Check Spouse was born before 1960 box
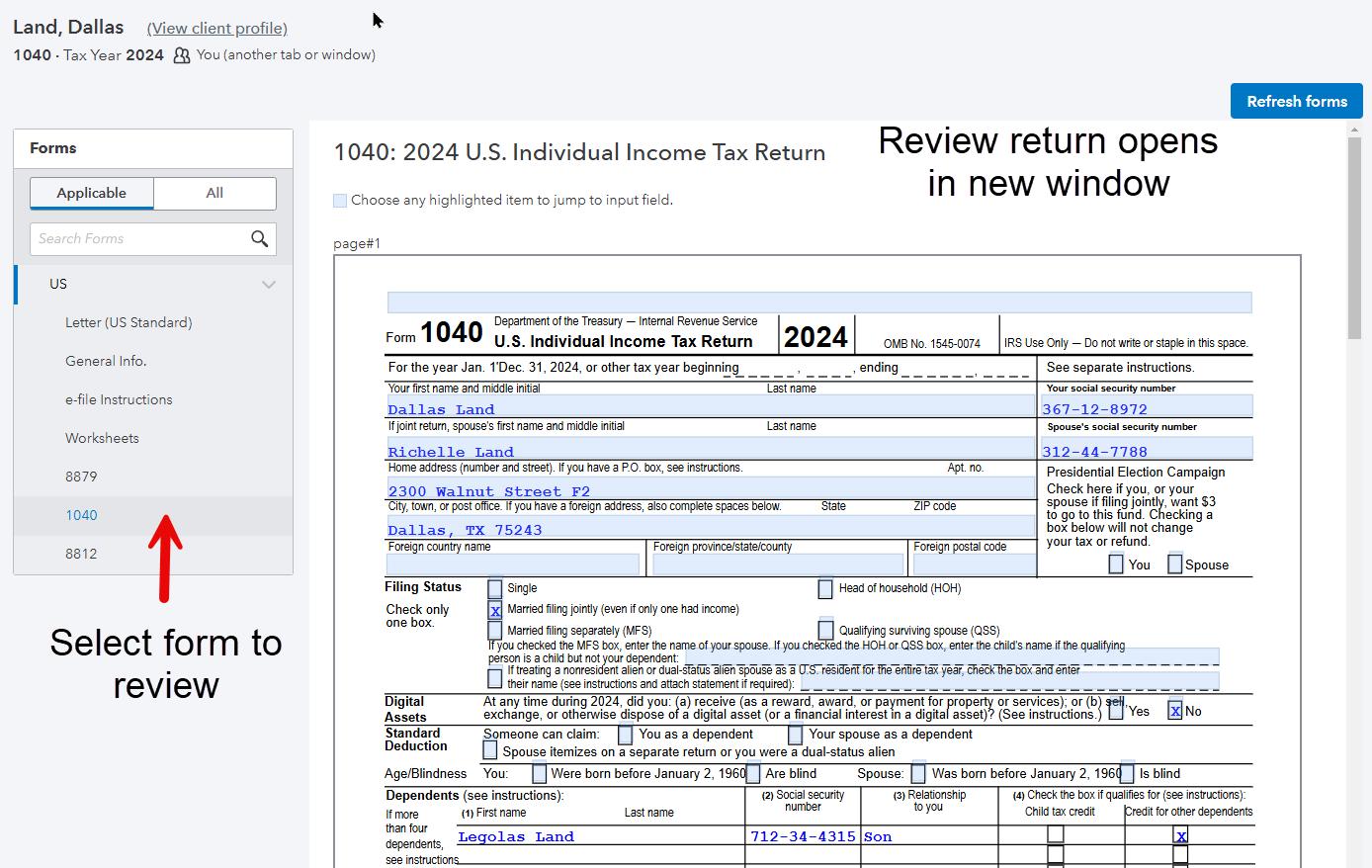Image resolution: width=1372 pixels, height=868 pixels. point(918,773)
